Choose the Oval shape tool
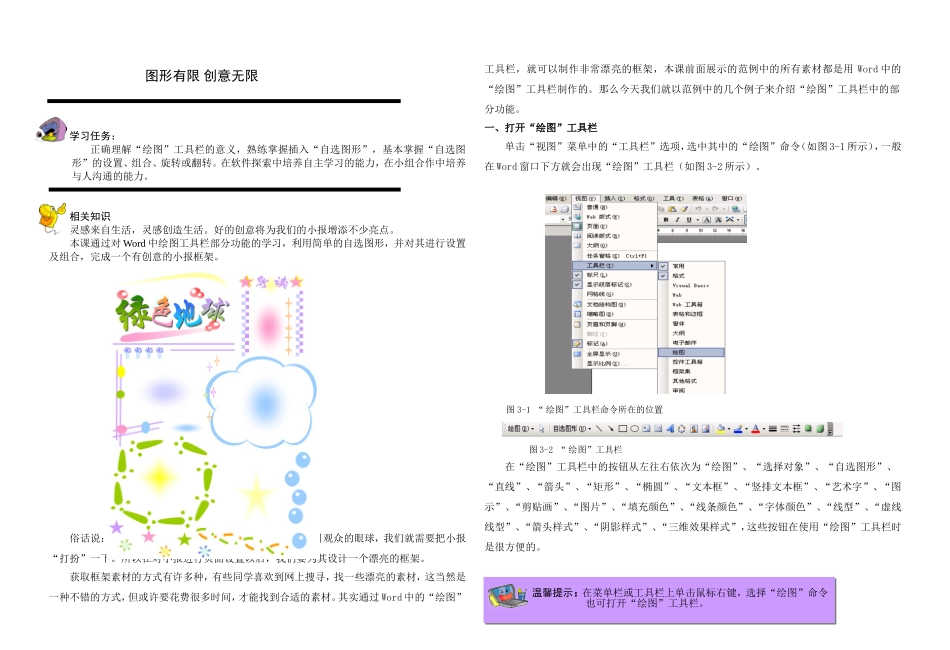The width and height of the screenshot is (950, 650). click(634, 428)
